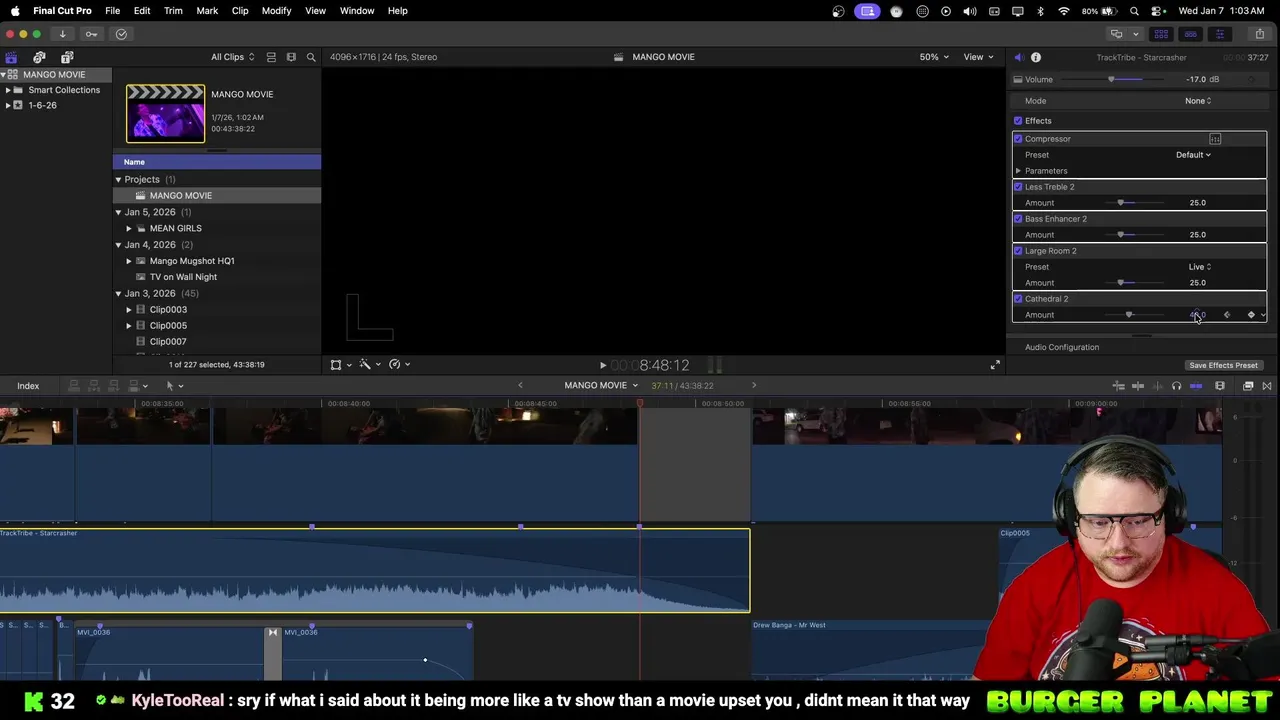Open the timeline Index

click(28, 386)
